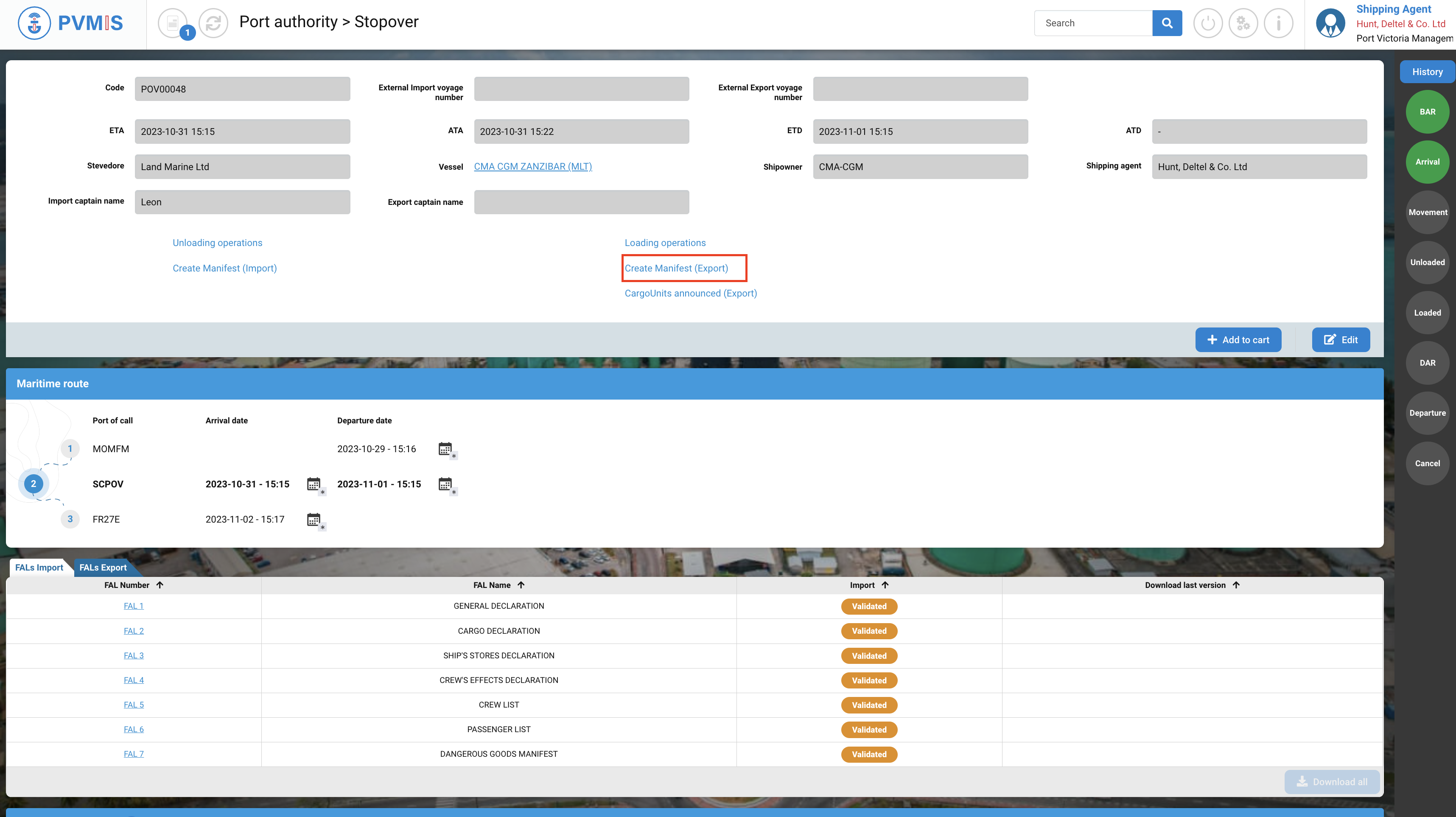Open calendar icon for MOMFM departure date
1456x817 pixels.
pos(446,449)
